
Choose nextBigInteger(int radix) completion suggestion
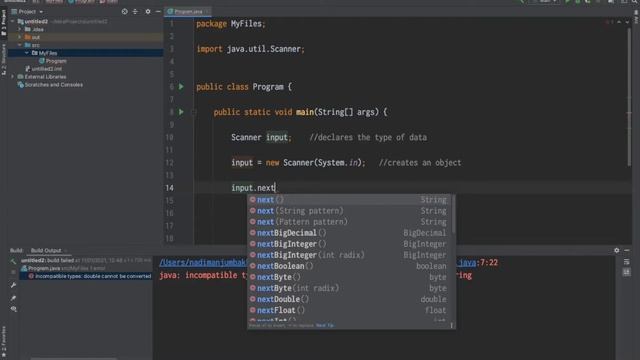(351, 255)
